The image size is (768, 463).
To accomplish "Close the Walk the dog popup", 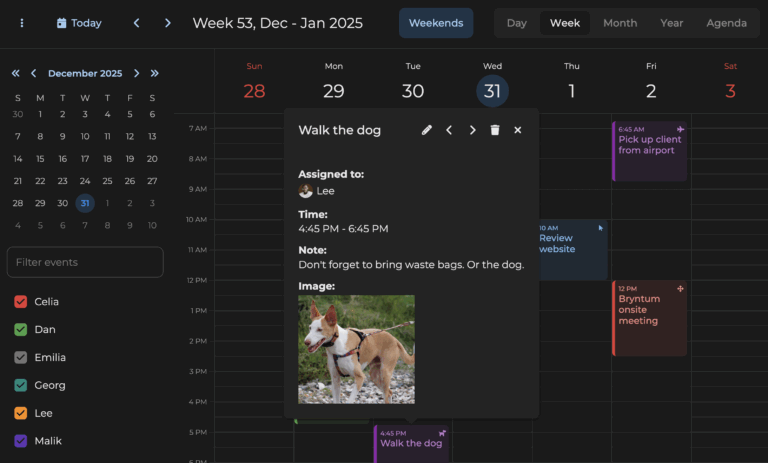I will tap(518, 130).
